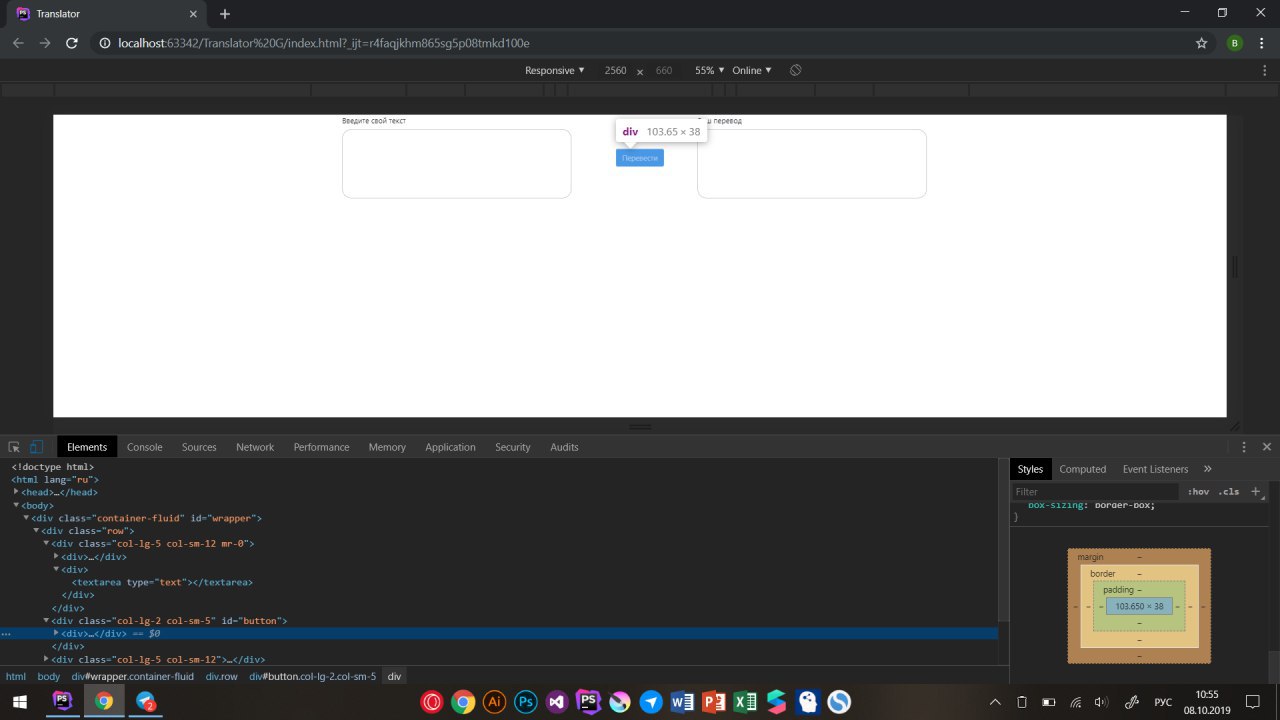Close the DevTools panel
The width and height of the screenshot is (1280, 720).
pos(1267,447)
